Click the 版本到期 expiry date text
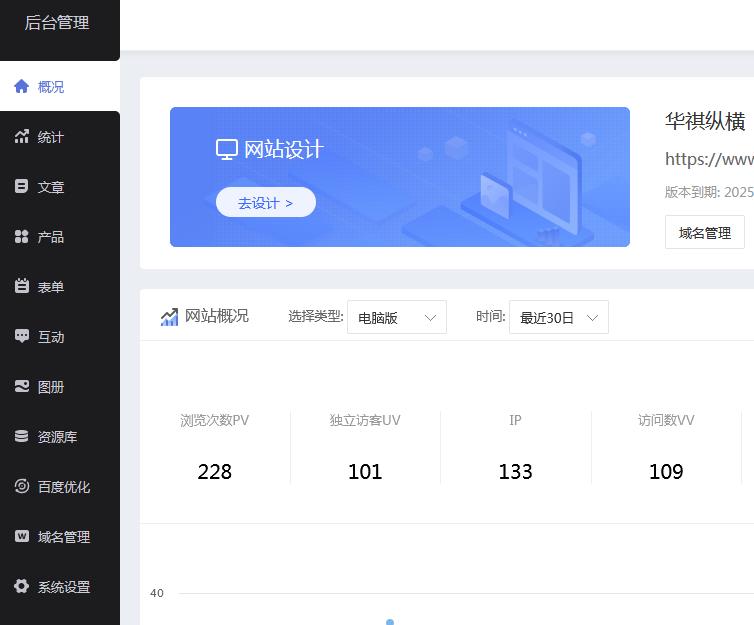Screen dimensions: 754x625 click(x=709, y=192)
